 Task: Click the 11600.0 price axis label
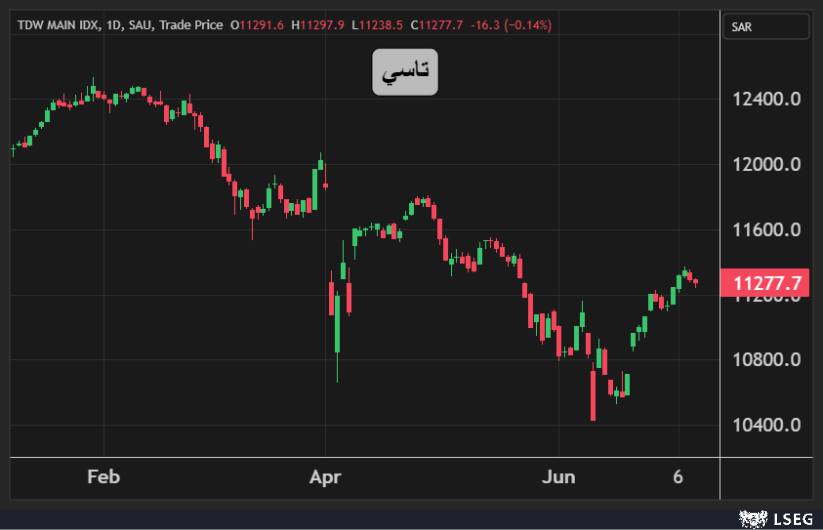tap(767, 230)
